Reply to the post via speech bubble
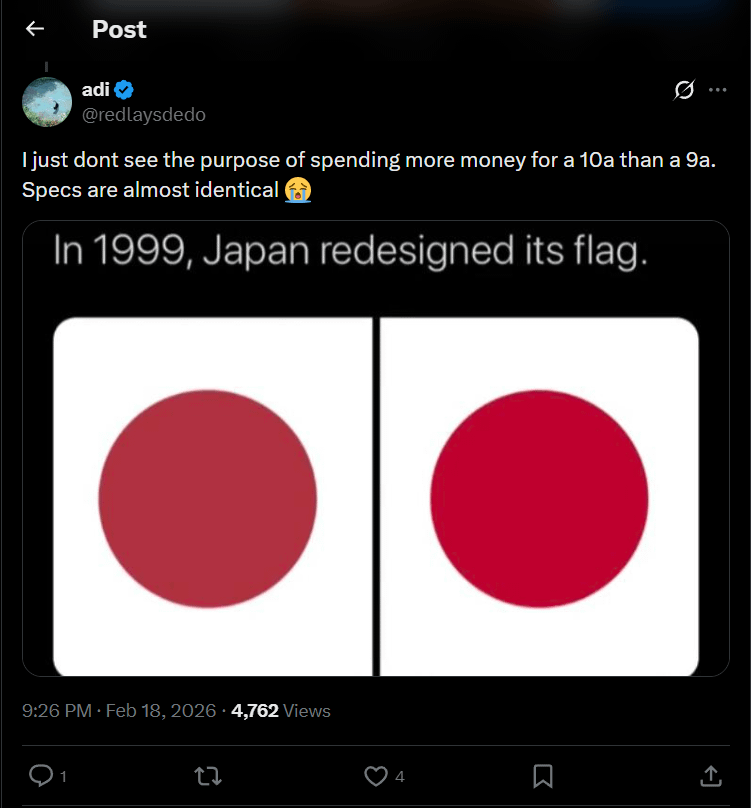 click(x=41, y=775)
